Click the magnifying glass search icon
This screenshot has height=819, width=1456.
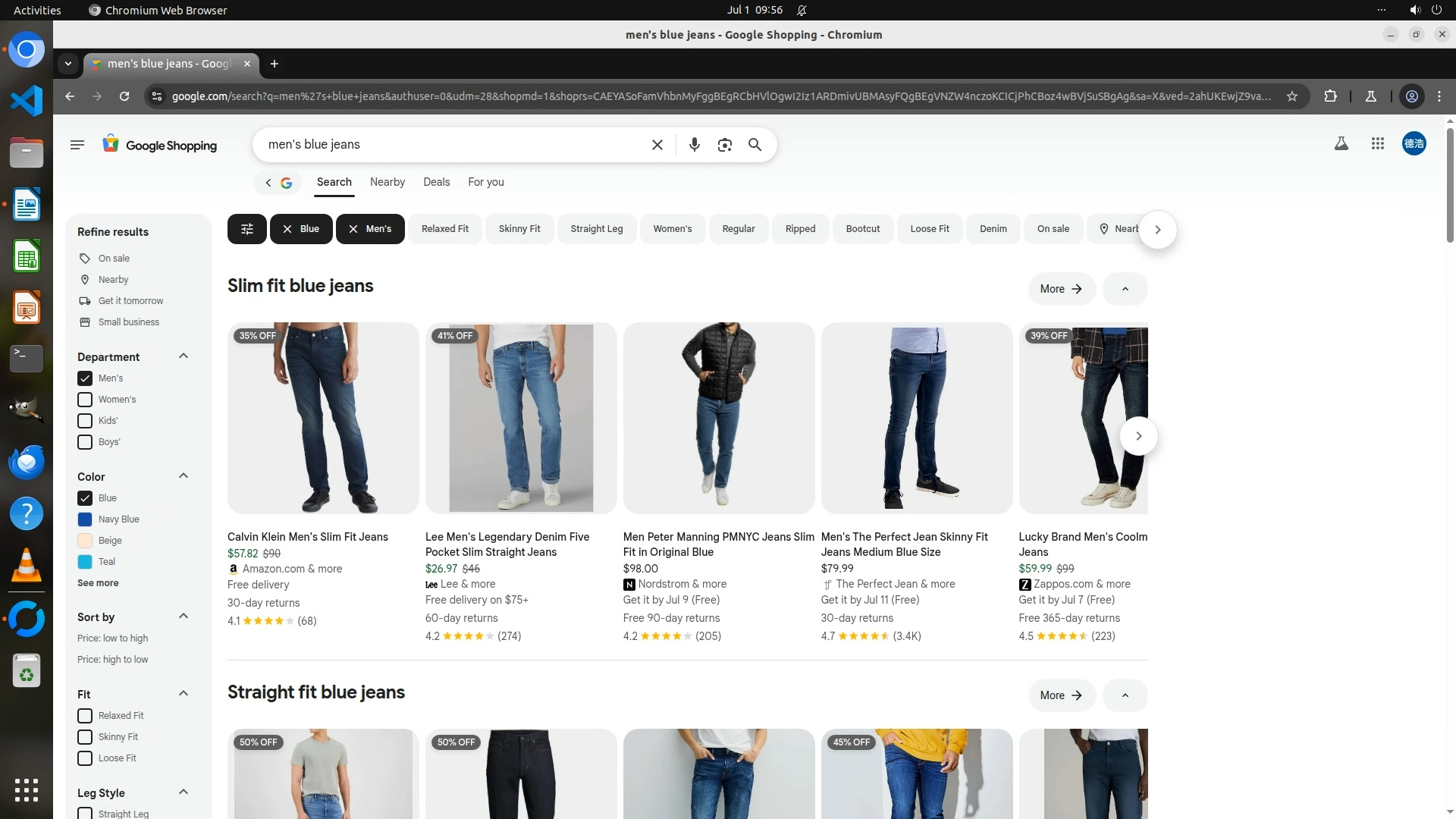[x=755, y=145]
